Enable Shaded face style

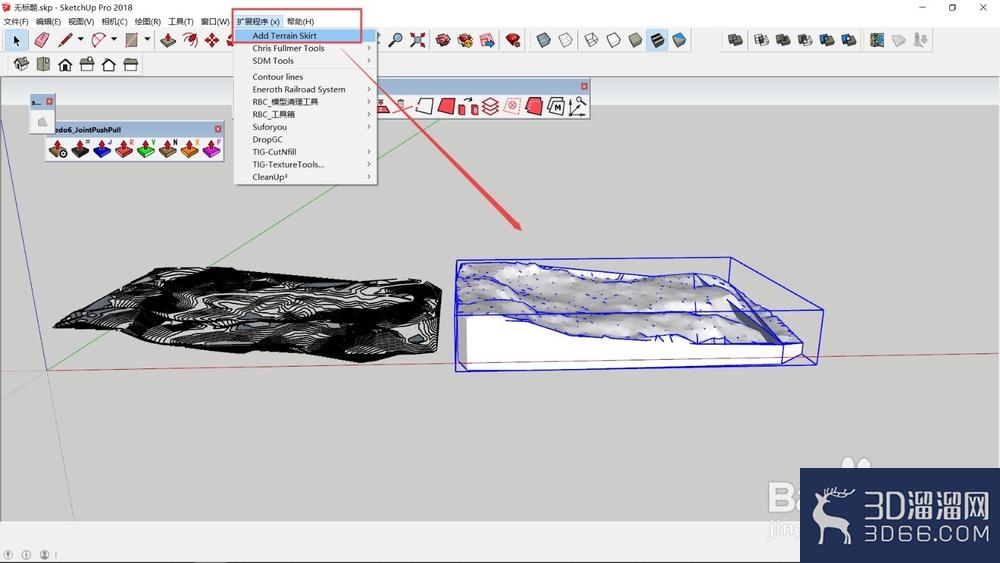635,40
